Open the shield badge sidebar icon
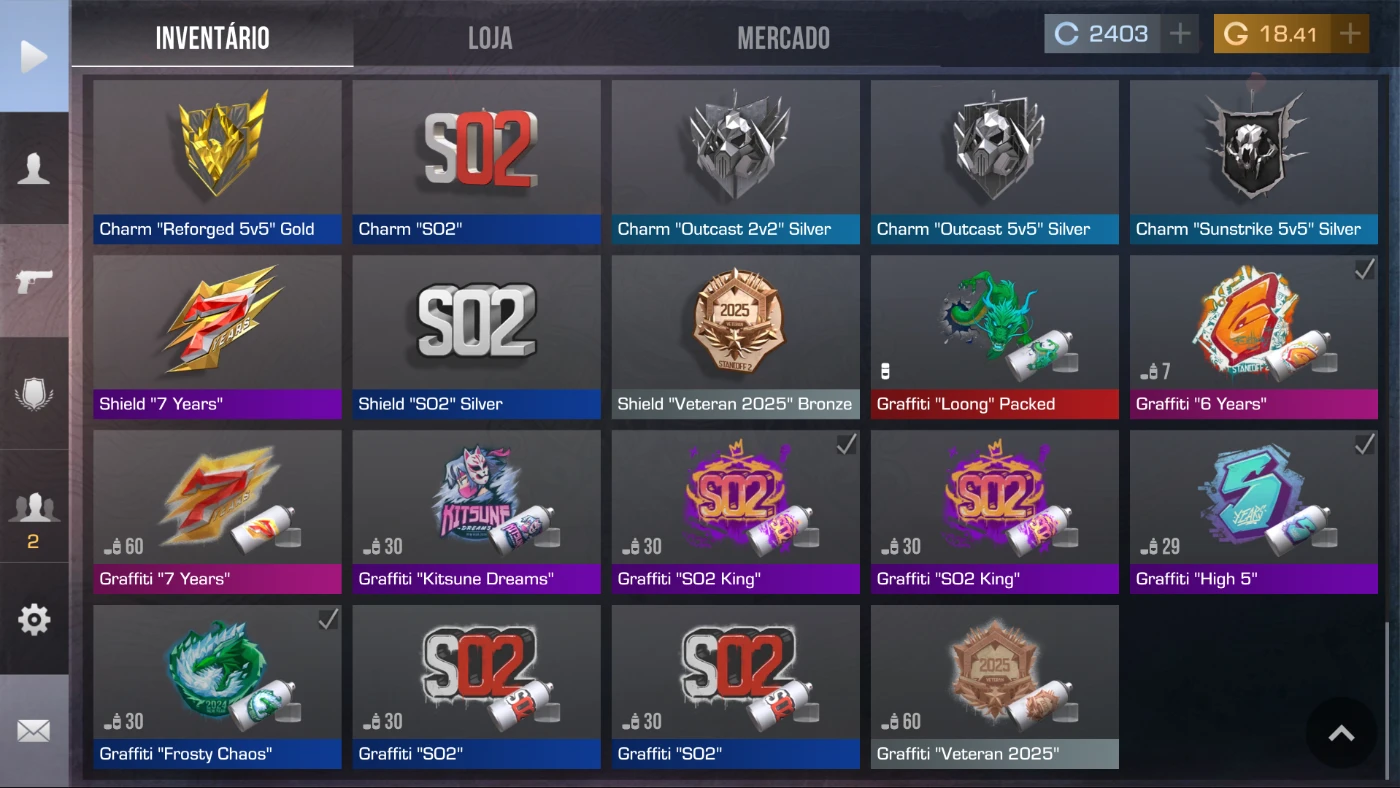Screen dimensions: 1400x788 [34, 394]
